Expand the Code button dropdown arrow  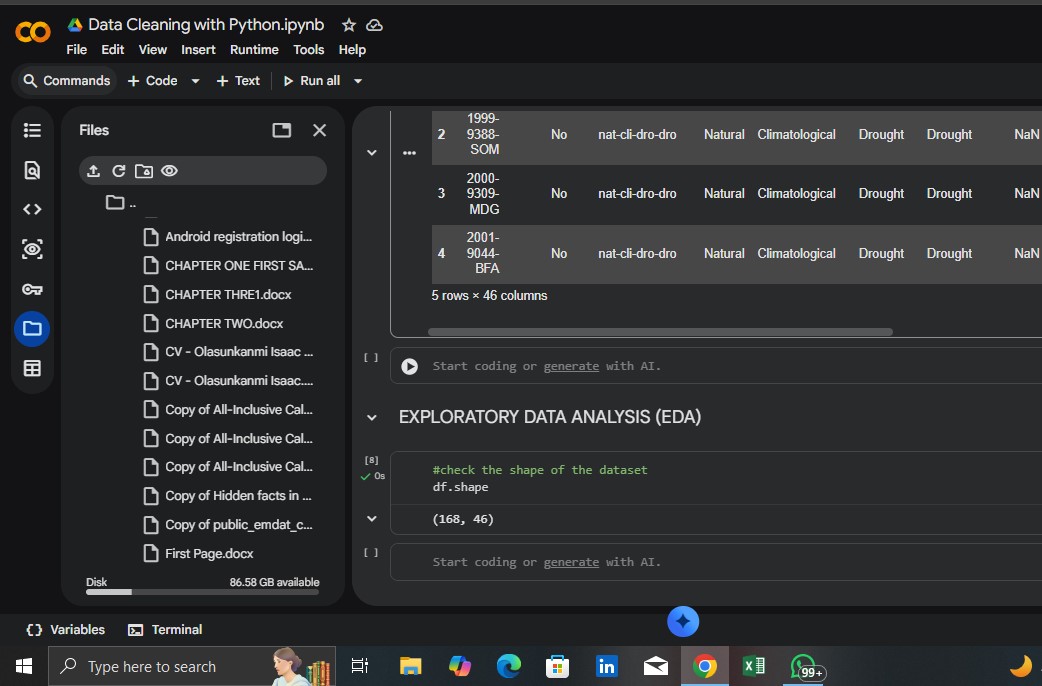click(195, 81)
